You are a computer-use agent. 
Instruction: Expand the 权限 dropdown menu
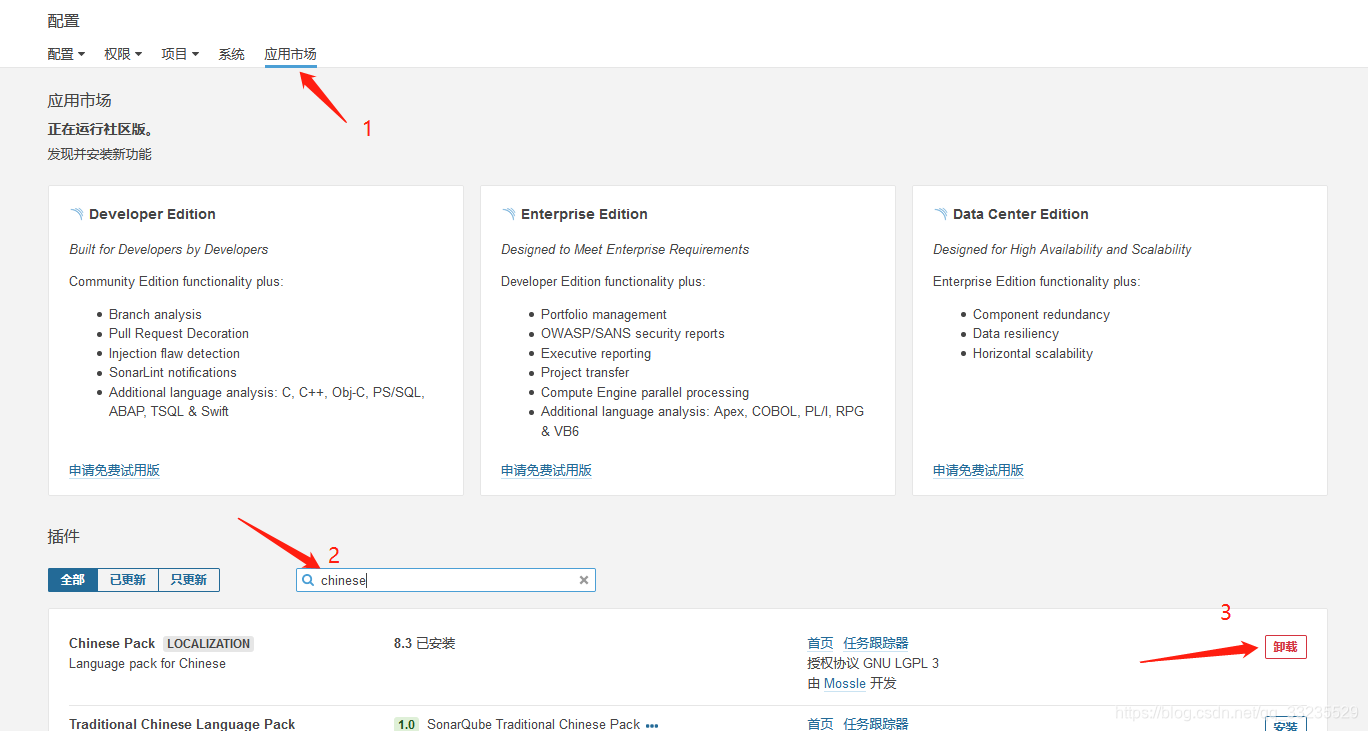[123, 54]
